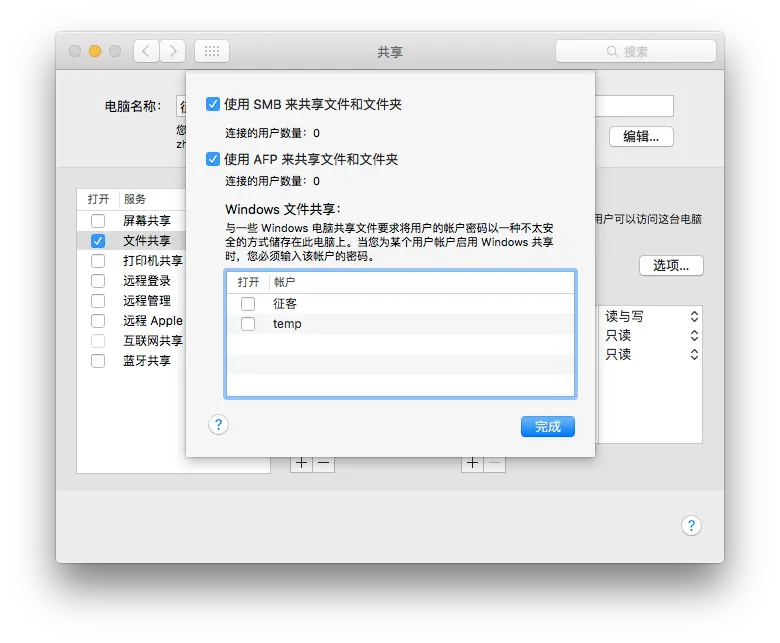Open 读与写 permission popup
780x643 pixels.
[x=651, y=316]
